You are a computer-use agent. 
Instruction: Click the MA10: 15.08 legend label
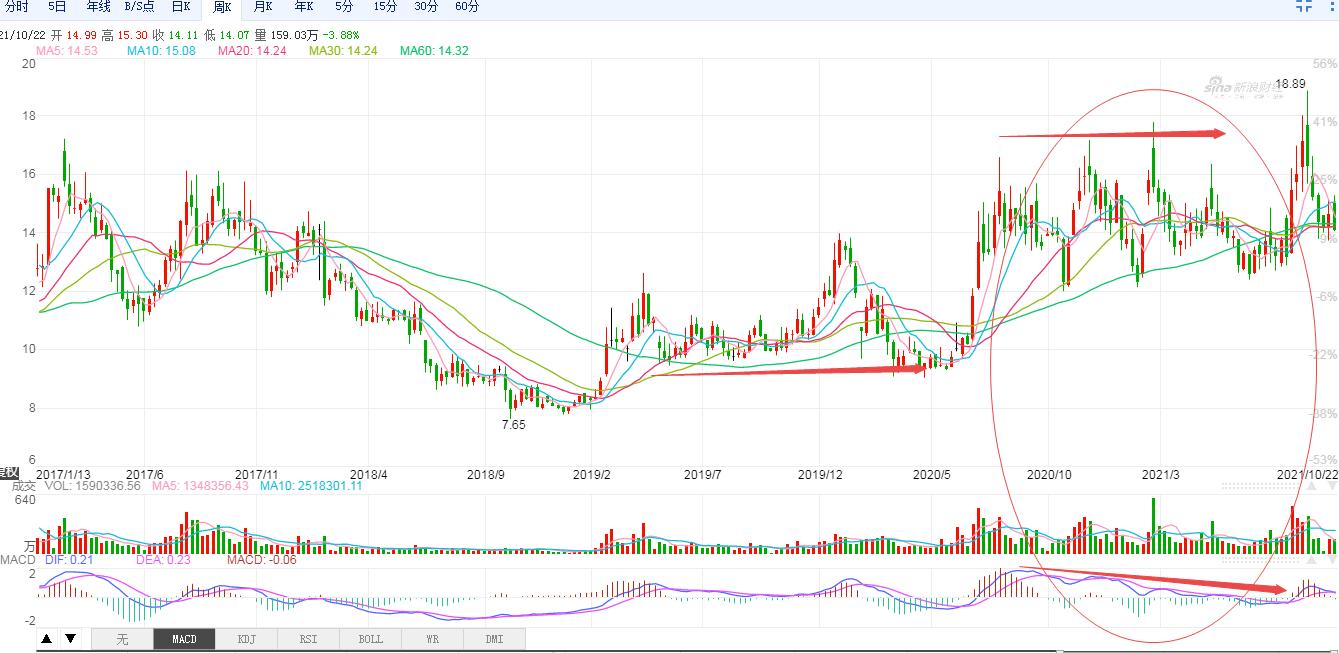click(161, 50)
